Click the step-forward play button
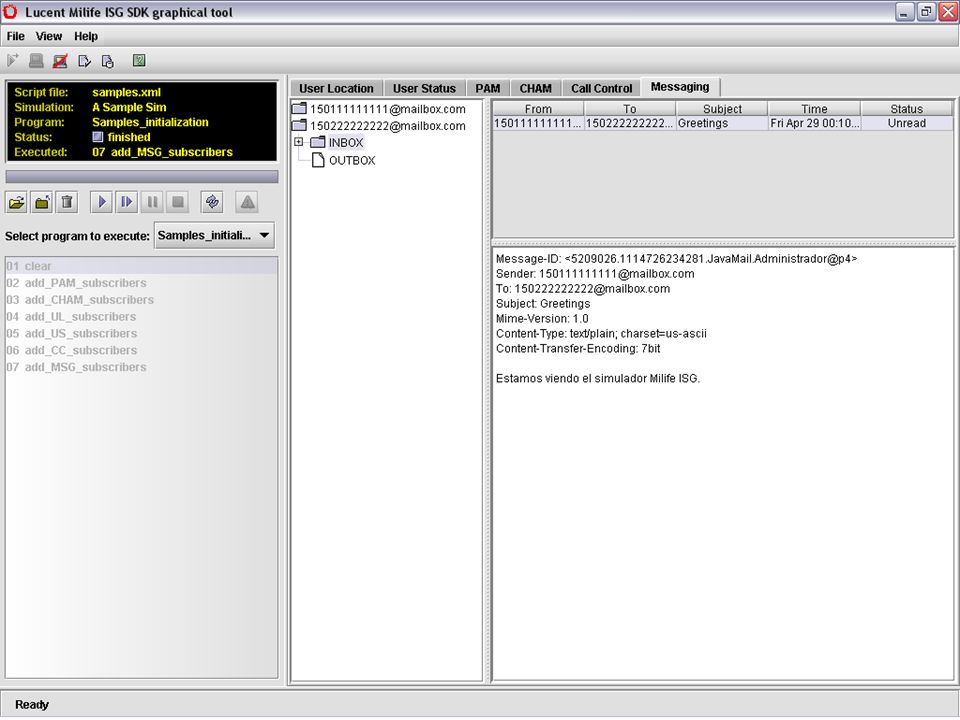The height and width of the screenshot is (720, 960). pyautogui.click(x=127, y=202)
